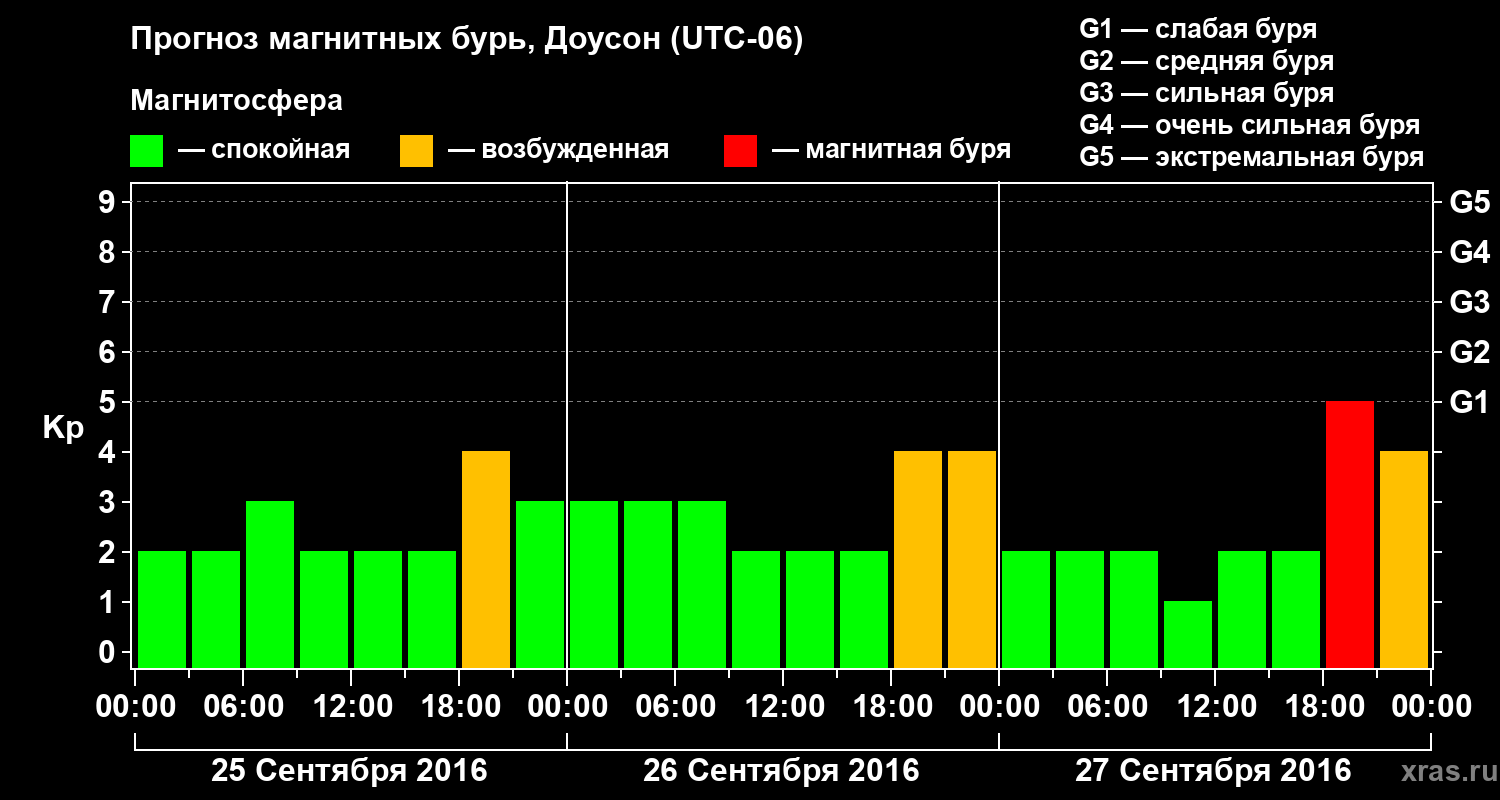The image size is (1500, 800).
Task: Click the 'G3' label on the right axis
Action: (1470, 302)
